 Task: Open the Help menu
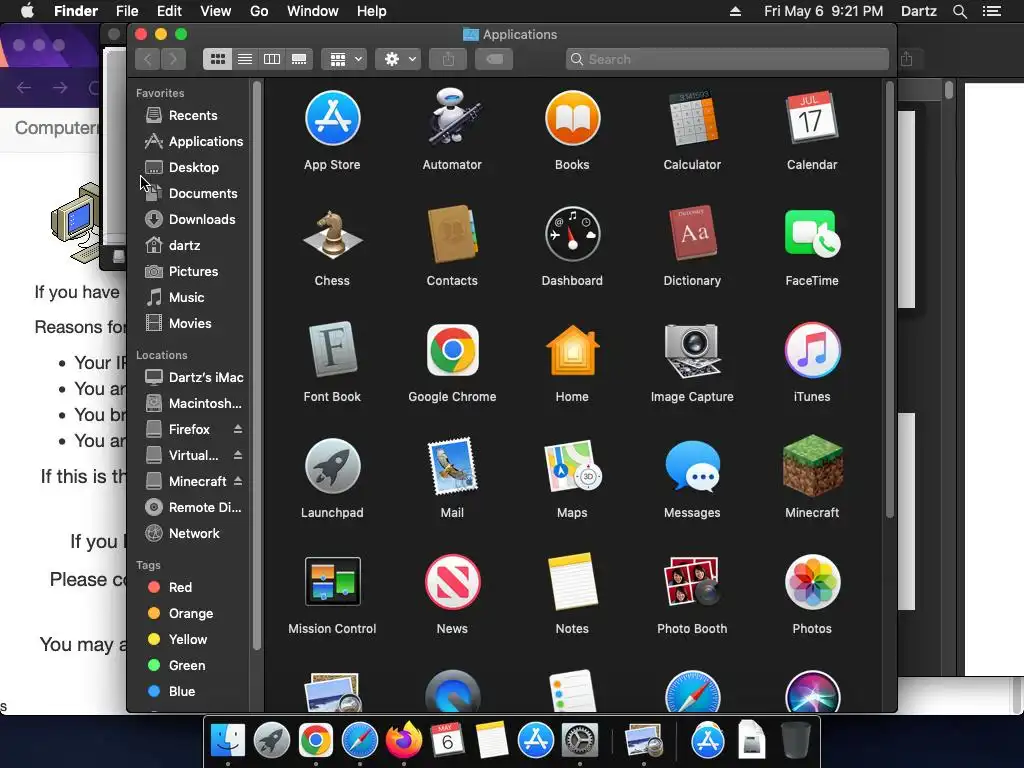click(372, 11)
